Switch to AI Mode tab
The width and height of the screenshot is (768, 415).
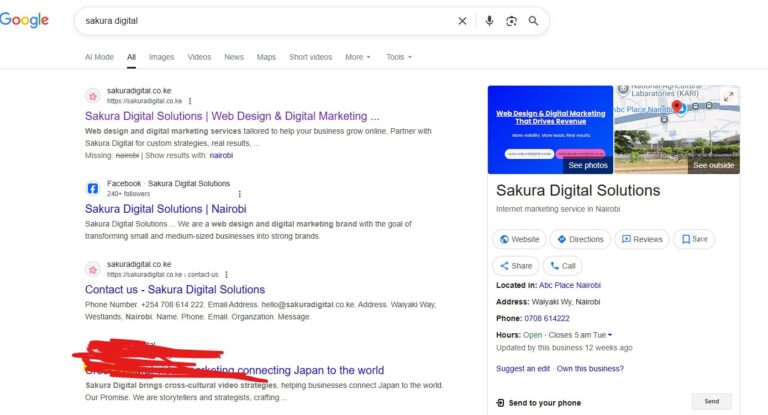point(99,57)
